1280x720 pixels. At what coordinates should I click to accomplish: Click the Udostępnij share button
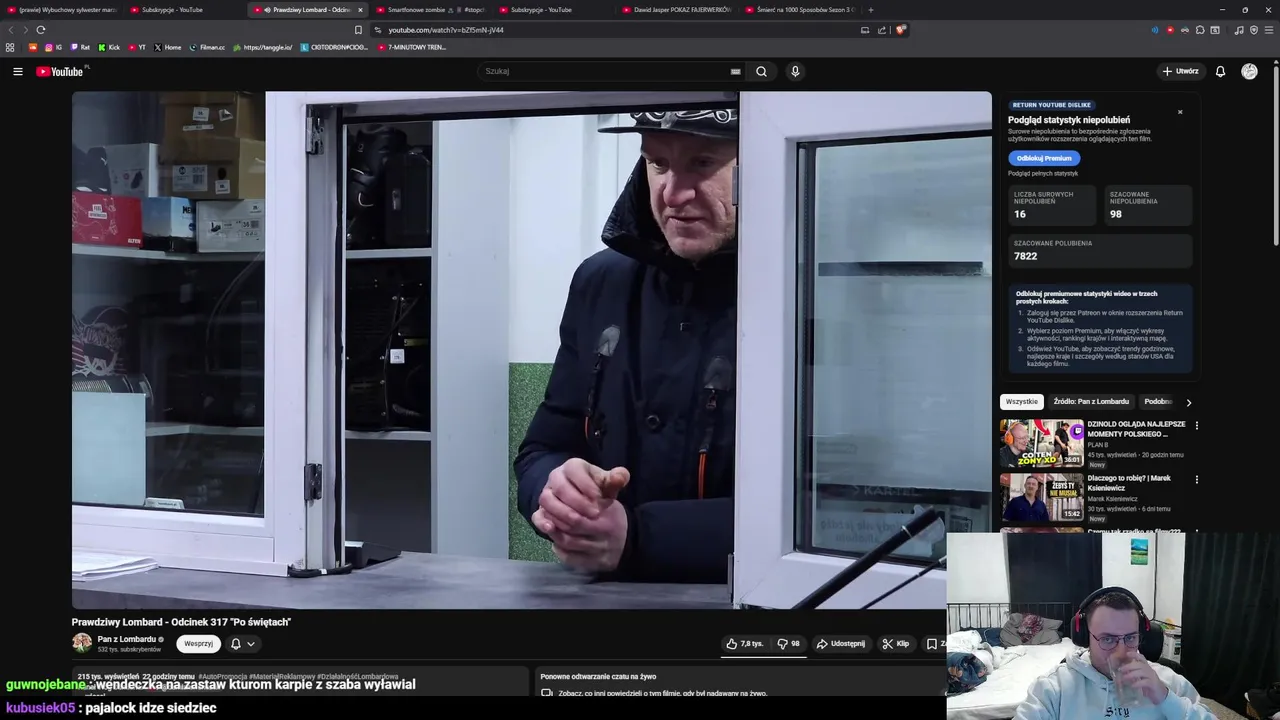[840, 644]
